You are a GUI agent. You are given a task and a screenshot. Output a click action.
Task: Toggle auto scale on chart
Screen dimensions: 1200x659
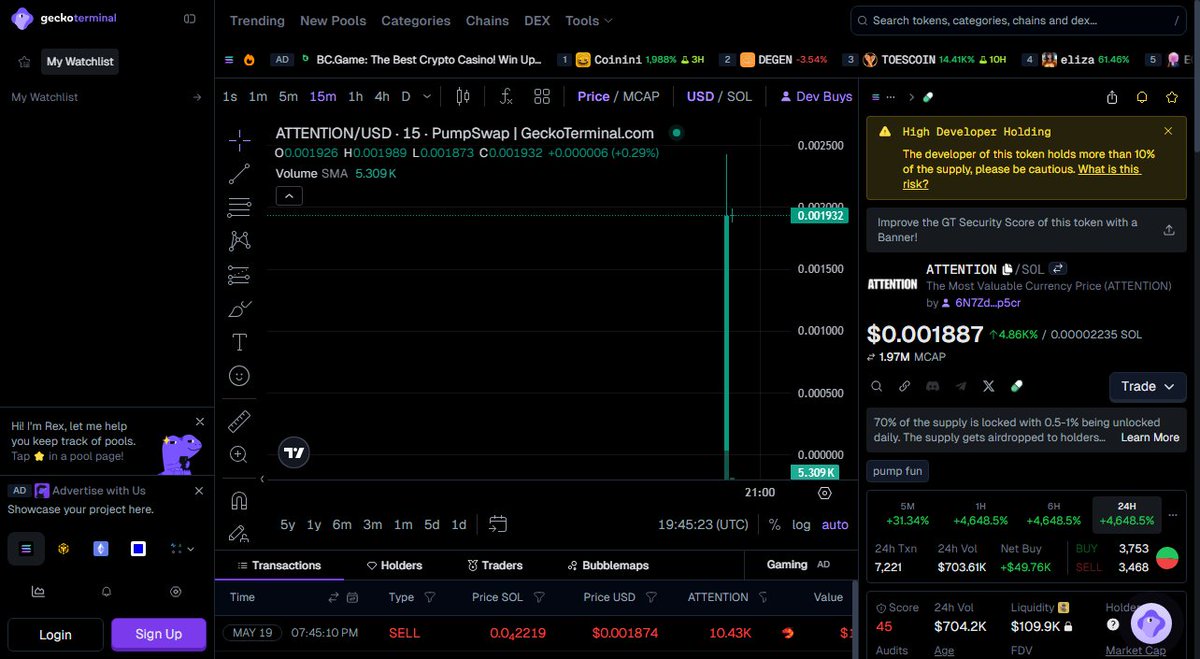coord(835,524)
